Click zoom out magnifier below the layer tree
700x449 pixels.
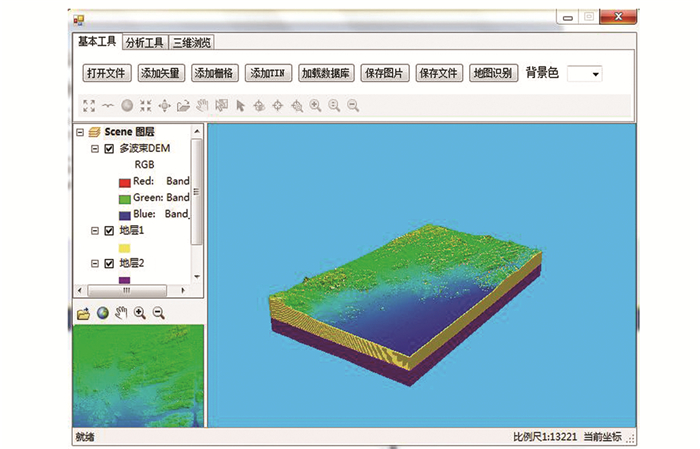(158, 313)
